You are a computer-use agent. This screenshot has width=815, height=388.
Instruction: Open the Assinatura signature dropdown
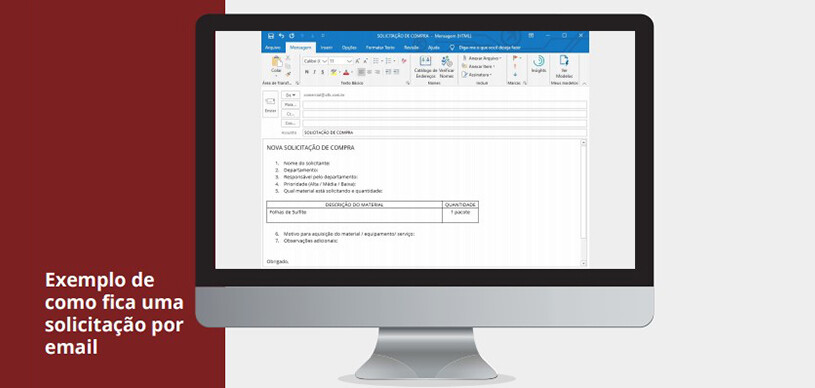477,75
